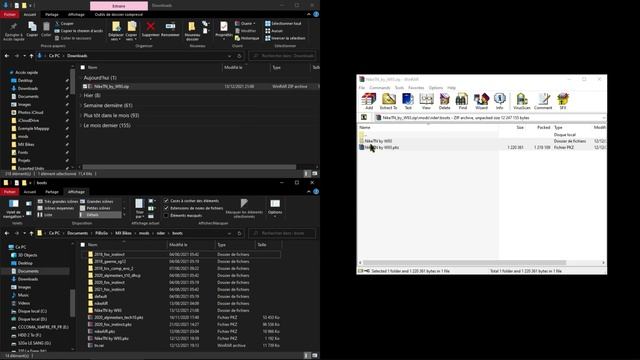The height and width of the screenshot is (360, 640).
Task: Click WinRAR up-one-level button beside path
Action: [x=364, y=118]
